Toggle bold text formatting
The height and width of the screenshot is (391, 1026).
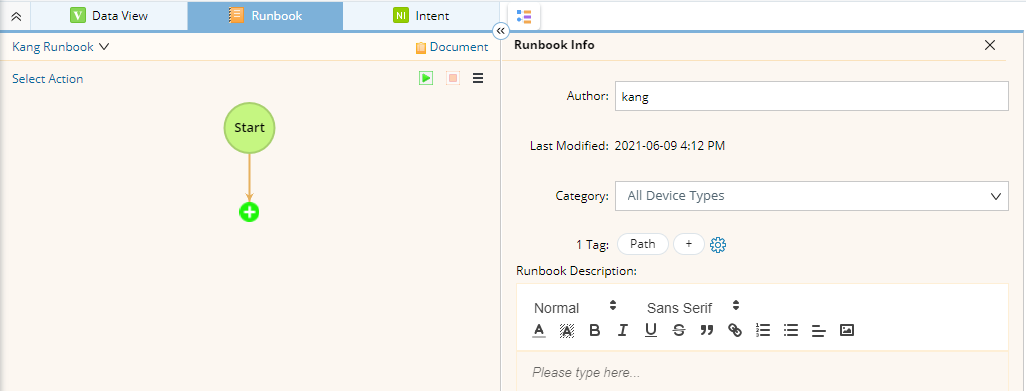click(x=594, y=330)
